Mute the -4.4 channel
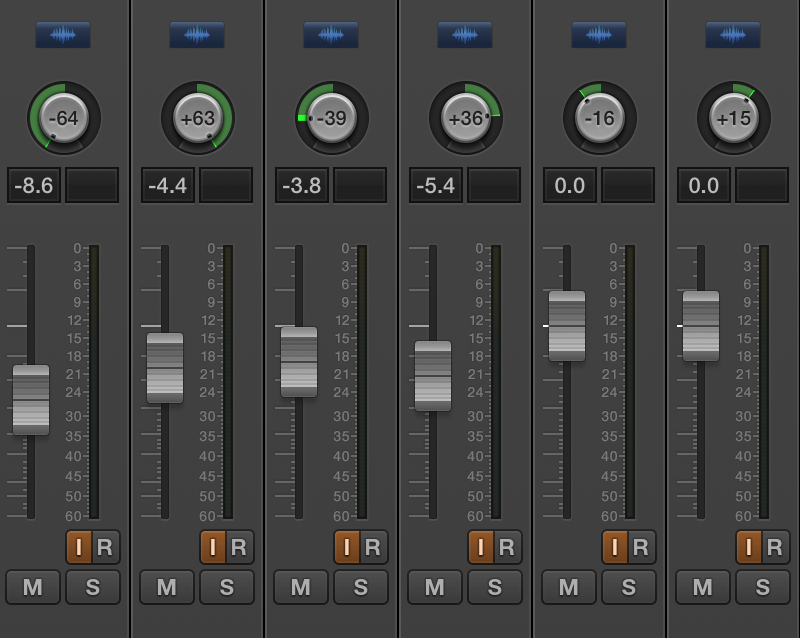 click(167, 587)
